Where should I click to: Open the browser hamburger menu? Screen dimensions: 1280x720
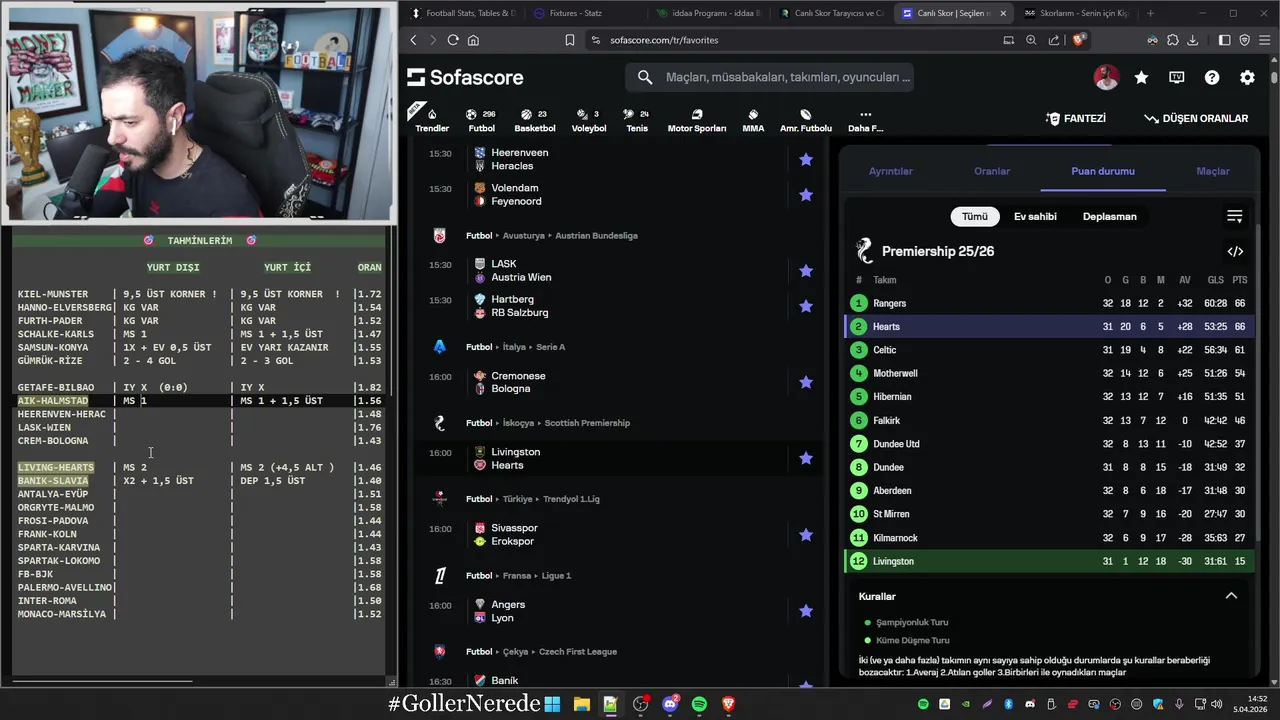[1263, 40]
